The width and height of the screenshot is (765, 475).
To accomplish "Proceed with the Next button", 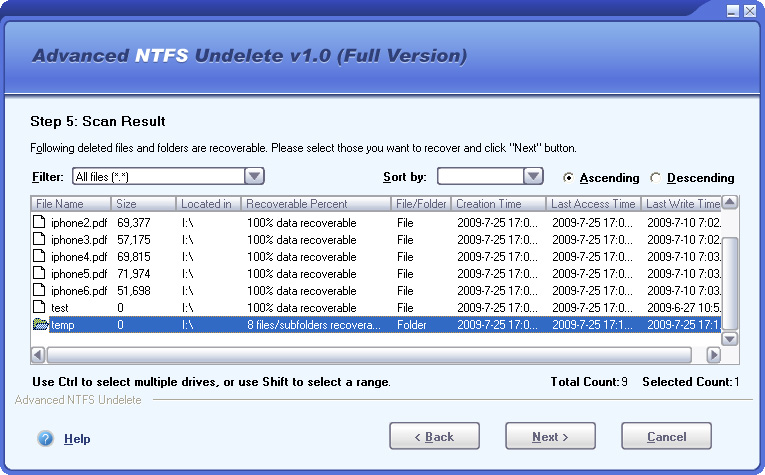I will pyautogui.click(x=550, y=436).
